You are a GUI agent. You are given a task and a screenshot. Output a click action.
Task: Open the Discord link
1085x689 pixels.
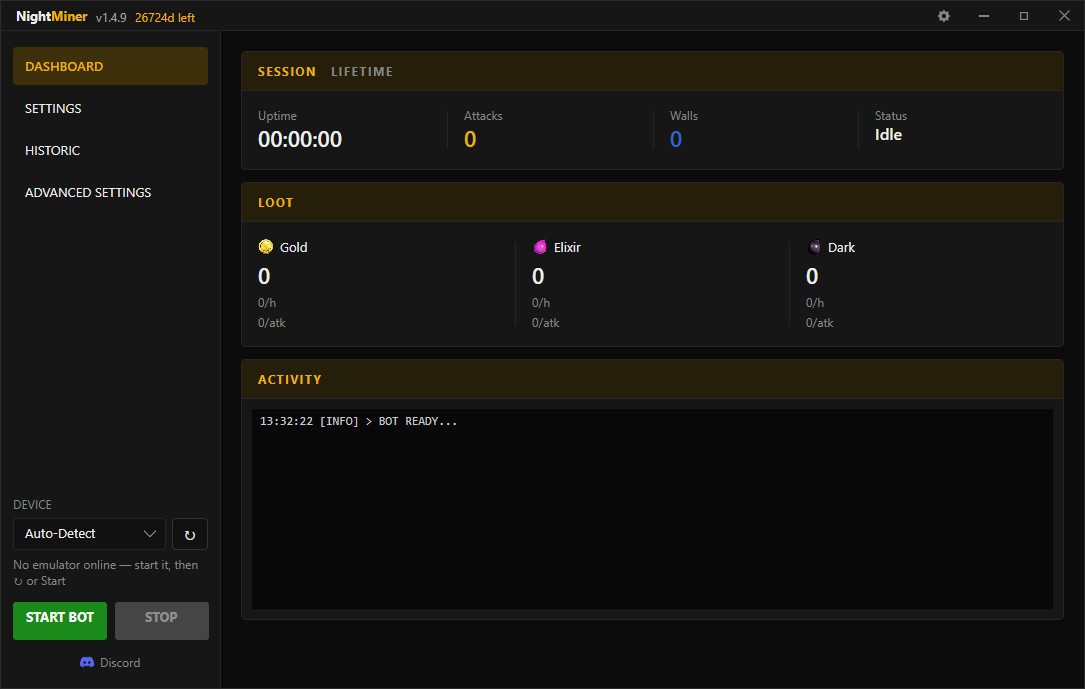click(x=110, y=663)
